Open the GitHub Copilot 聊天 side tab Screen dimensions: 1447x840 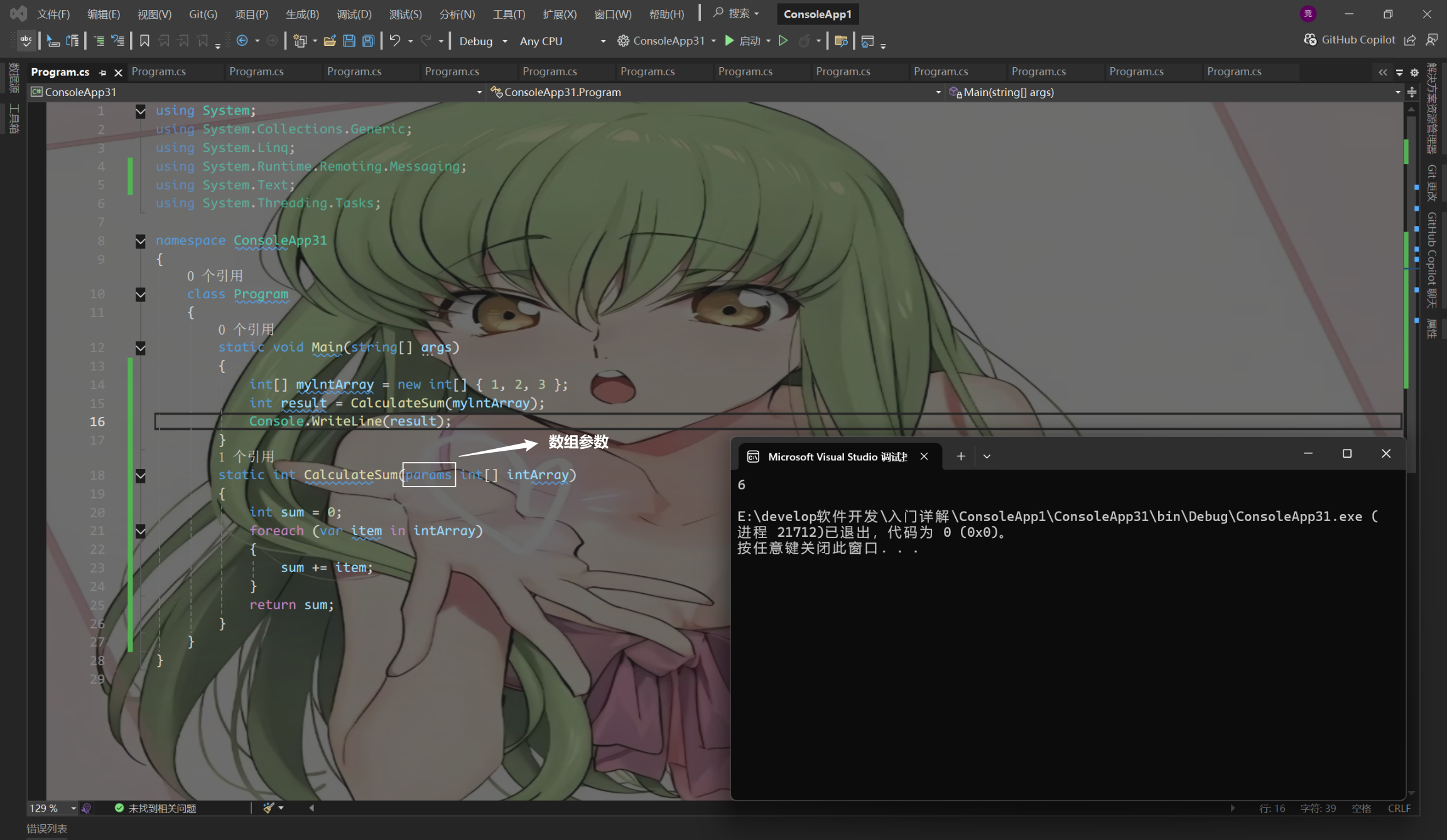pyautogui.click(x=1431, y=260)
